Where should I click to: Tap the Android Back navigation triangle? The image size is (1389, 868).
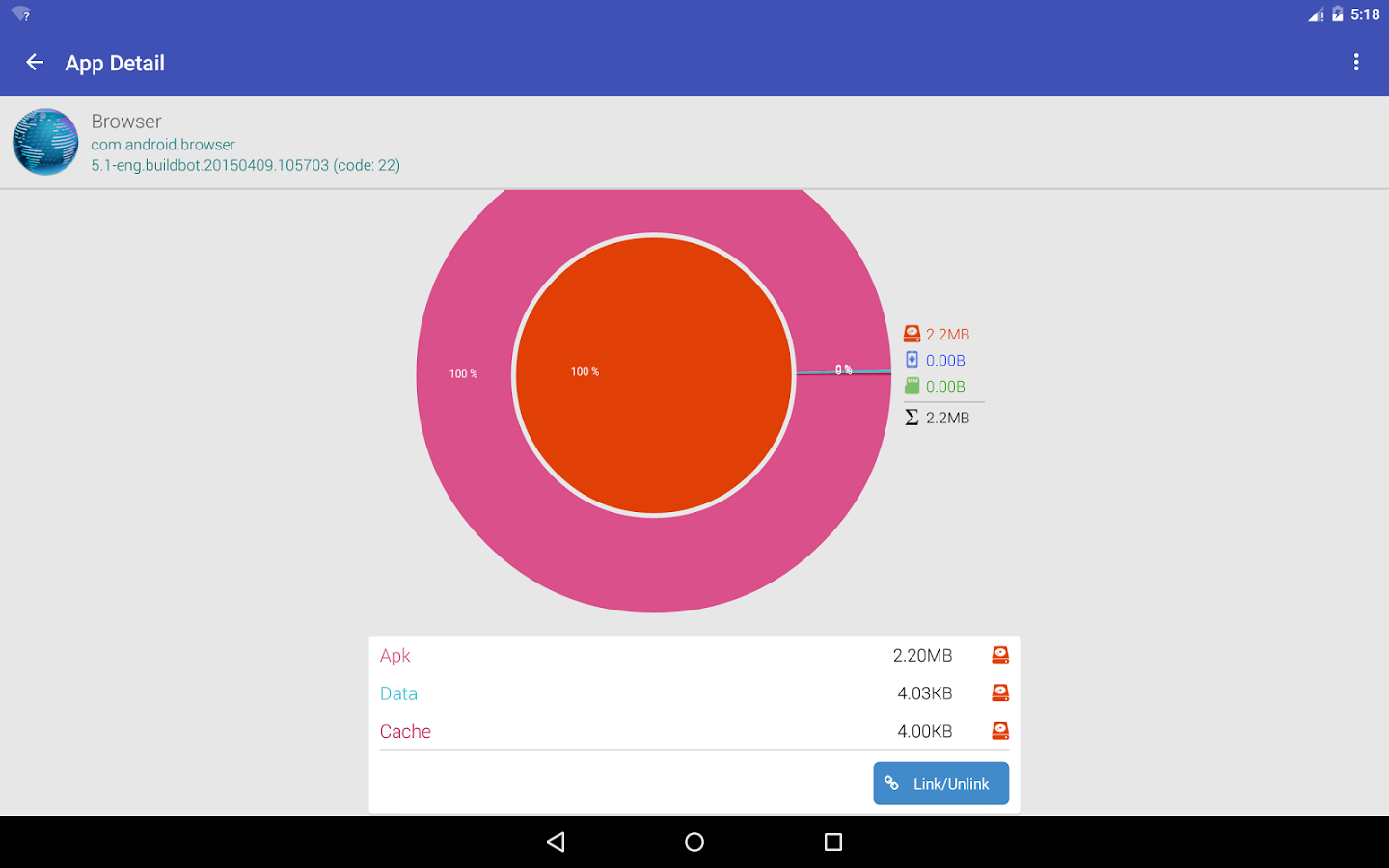pos(556,842)
